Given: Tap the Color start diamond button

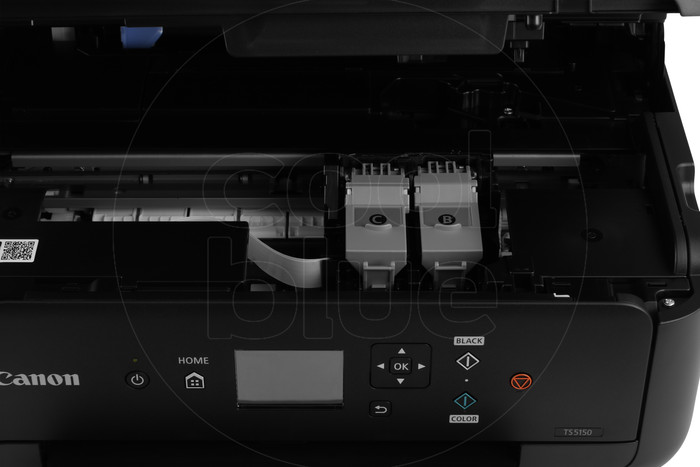Looking at the screenshot, I should 465,400.
